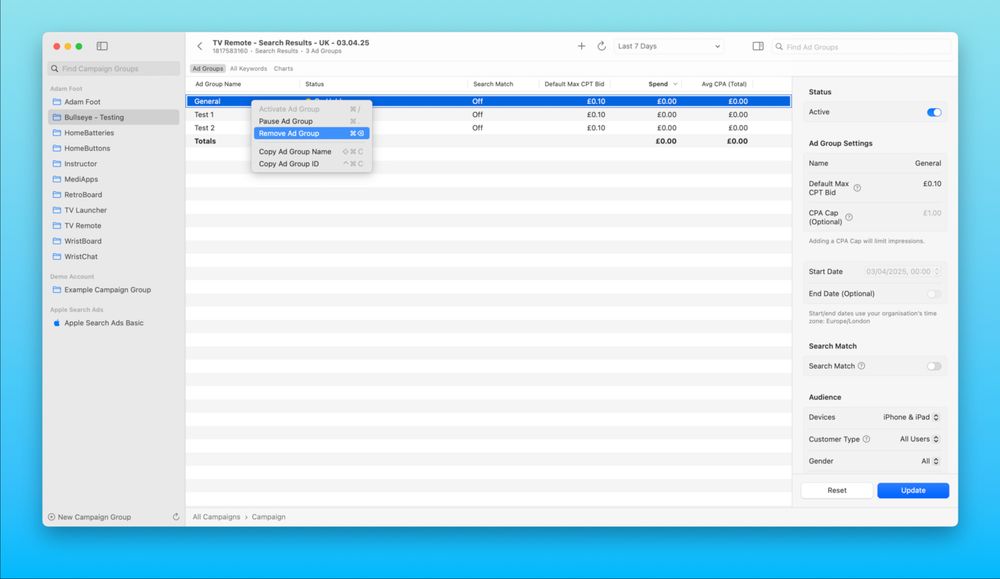Viewport: 1000px width, 579px height.
Task: Toggle the inspector panel icon
Action: coord(758,46)
